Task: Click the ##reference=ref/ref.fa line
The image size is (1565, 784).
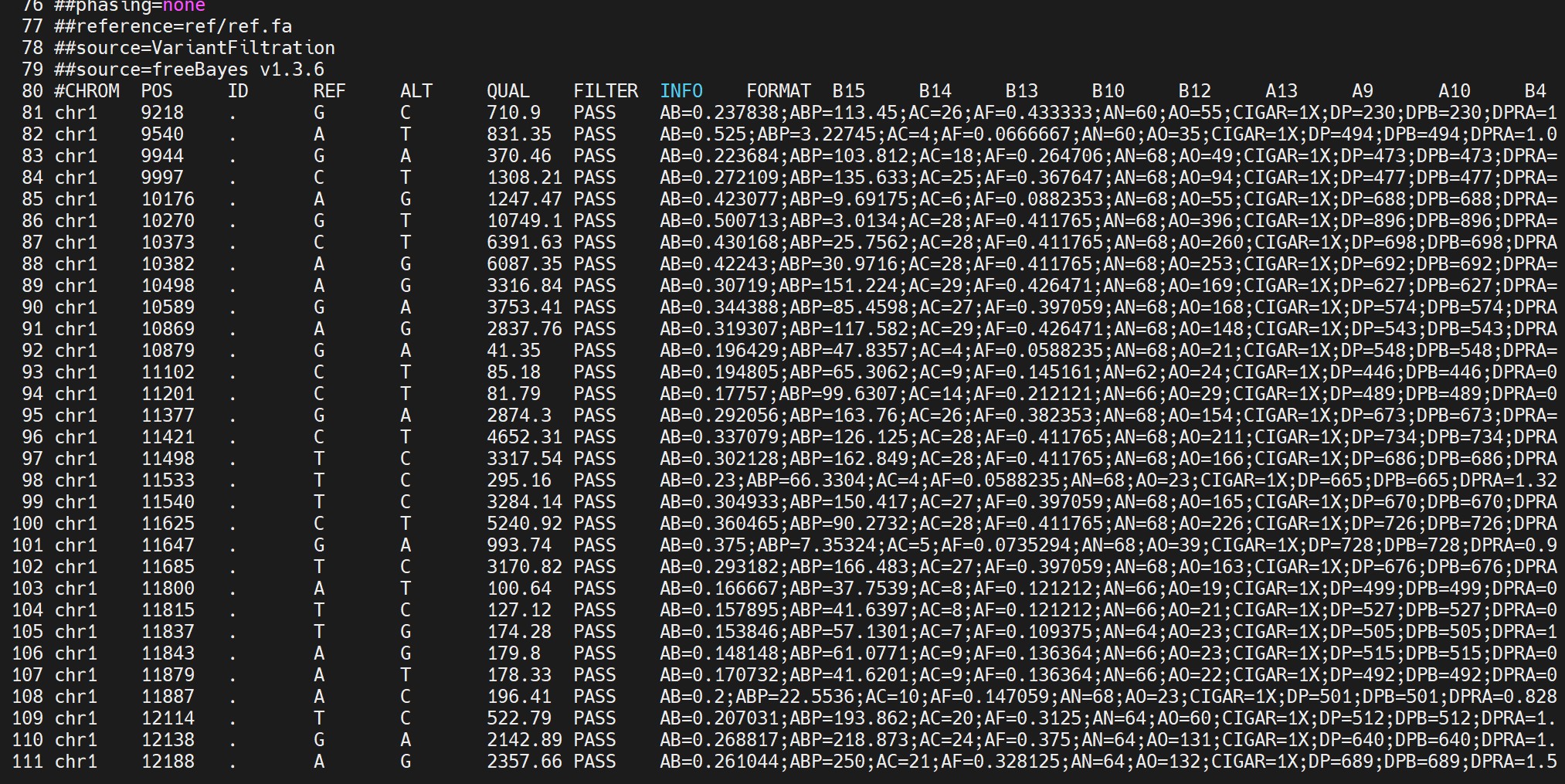Action: [173, 26]
